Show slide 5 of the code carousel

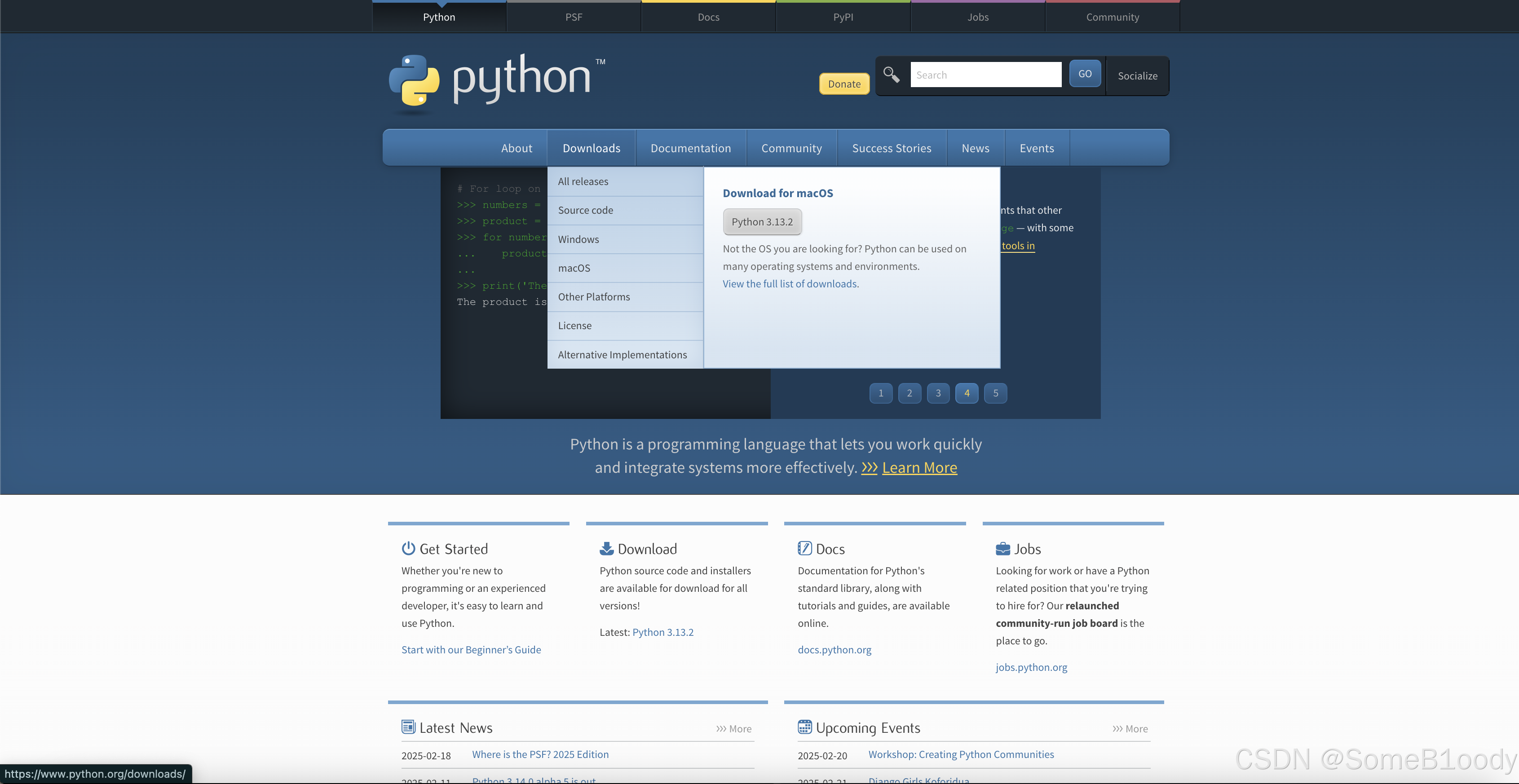(996, 393)
